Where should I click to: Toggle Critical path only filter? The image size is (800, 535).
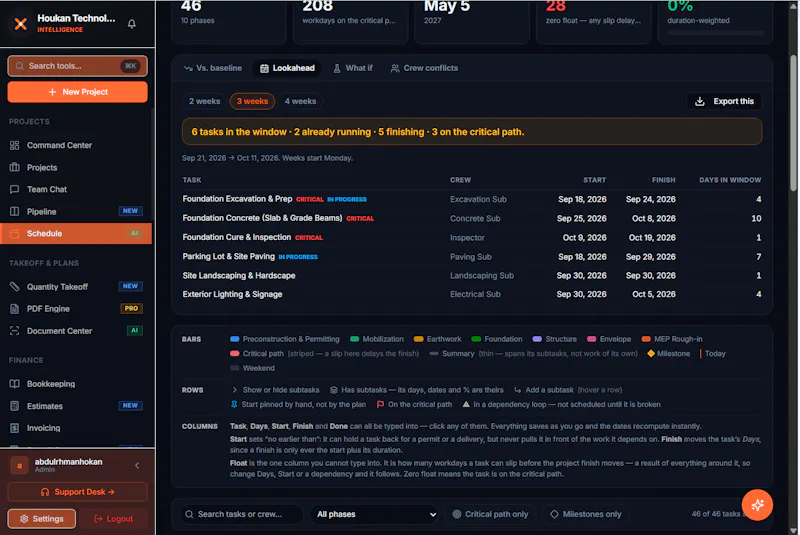(490, 514)
